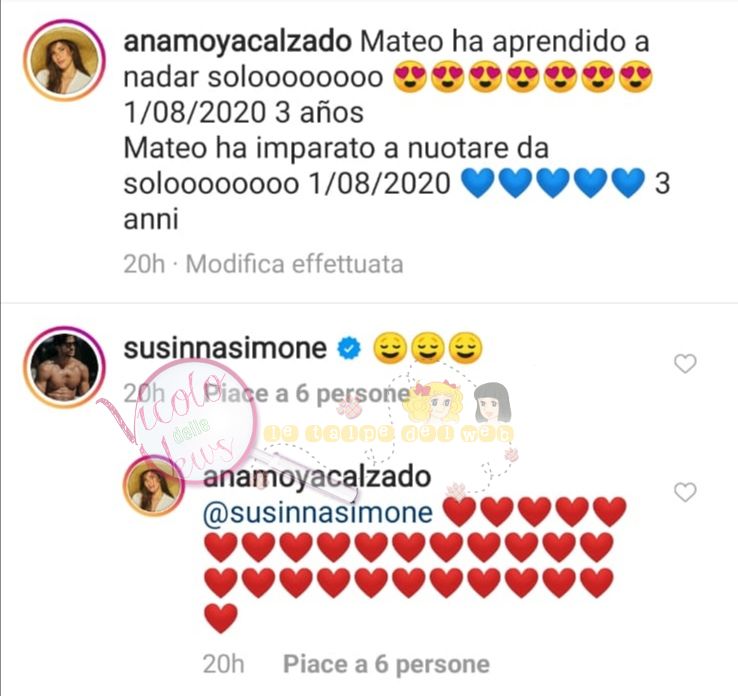738x696 pixels.
Task: Click the 20h timestamp under the hearts reply
Action: click(x=223, y=664)
